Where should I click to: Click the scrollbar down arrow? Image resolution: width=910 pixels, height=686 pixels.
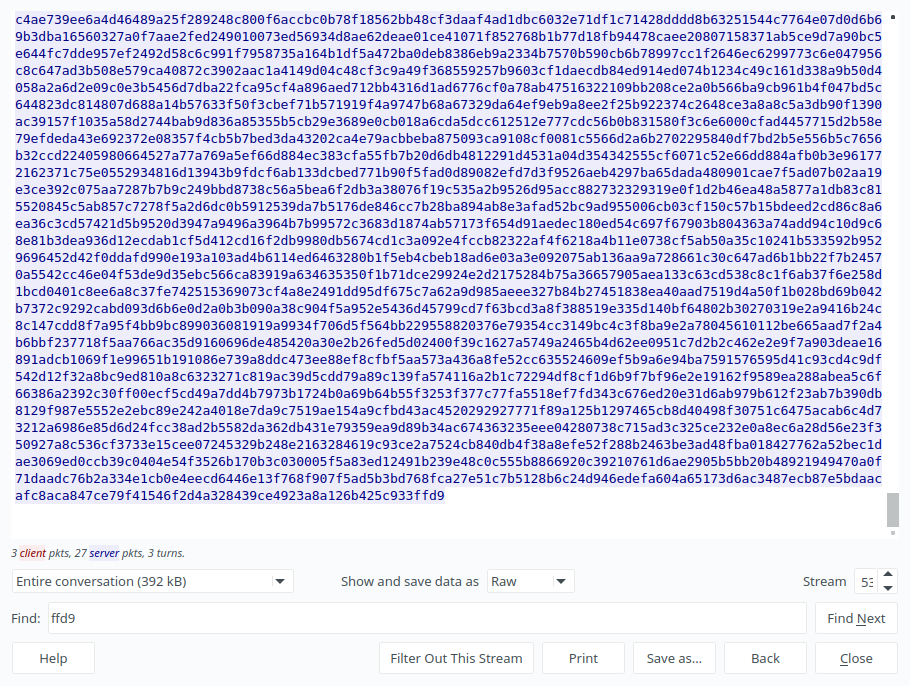pos(893,532)
